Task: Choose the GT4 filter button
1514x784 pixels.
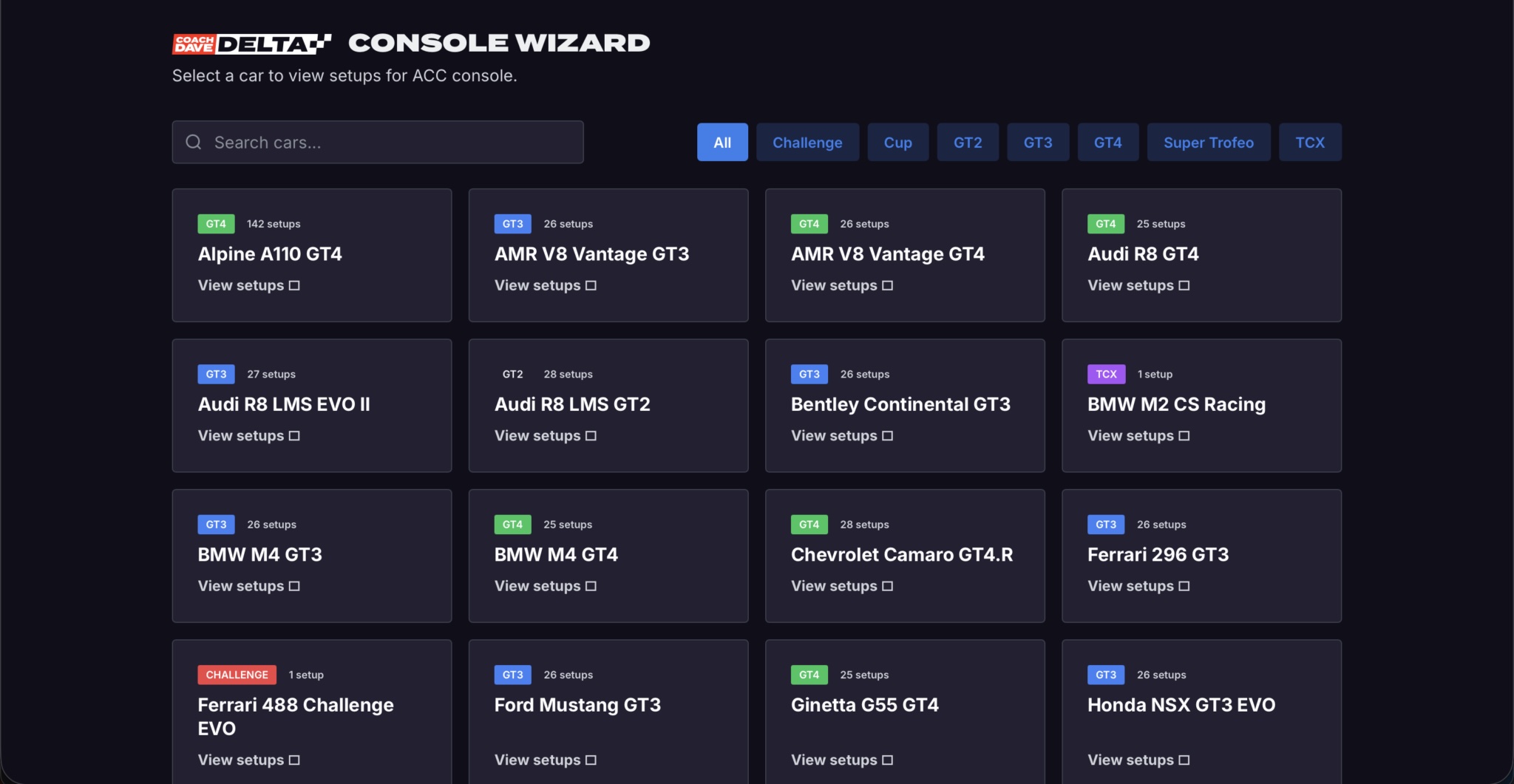Action: pyautogui.click(x=1107, y=142)
